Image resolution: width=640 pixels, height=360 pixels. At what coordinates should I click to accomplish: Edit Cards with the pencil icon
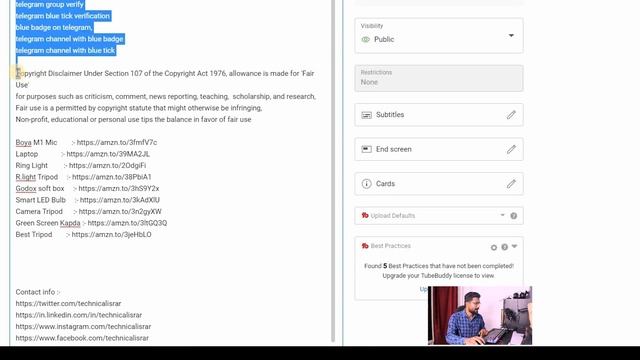pyautogui.click(x=511, y=184)
